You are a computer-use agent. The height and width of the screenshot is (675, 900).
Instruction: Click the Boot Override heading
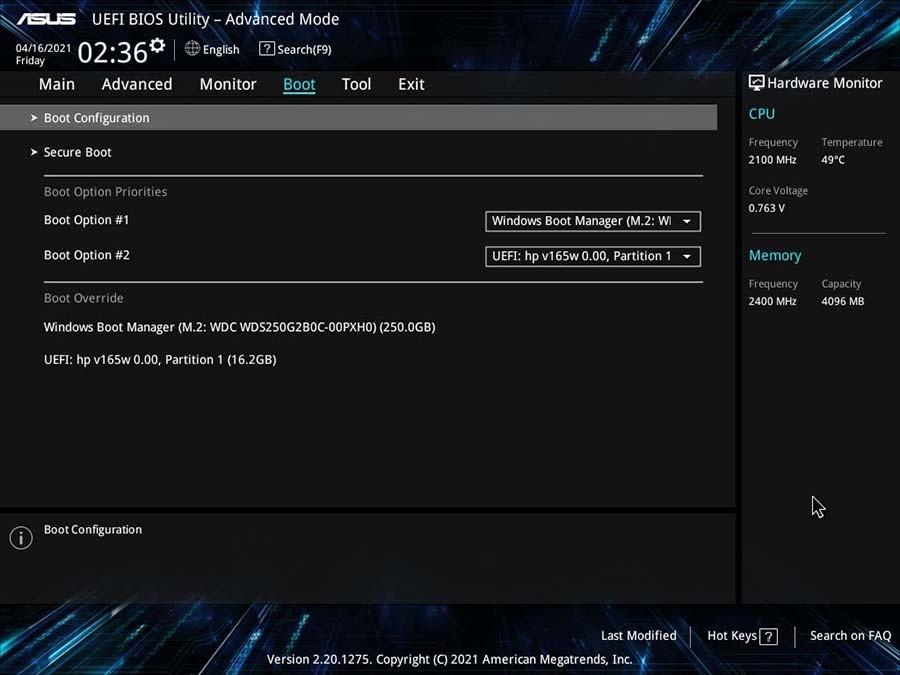click(84, 298)
